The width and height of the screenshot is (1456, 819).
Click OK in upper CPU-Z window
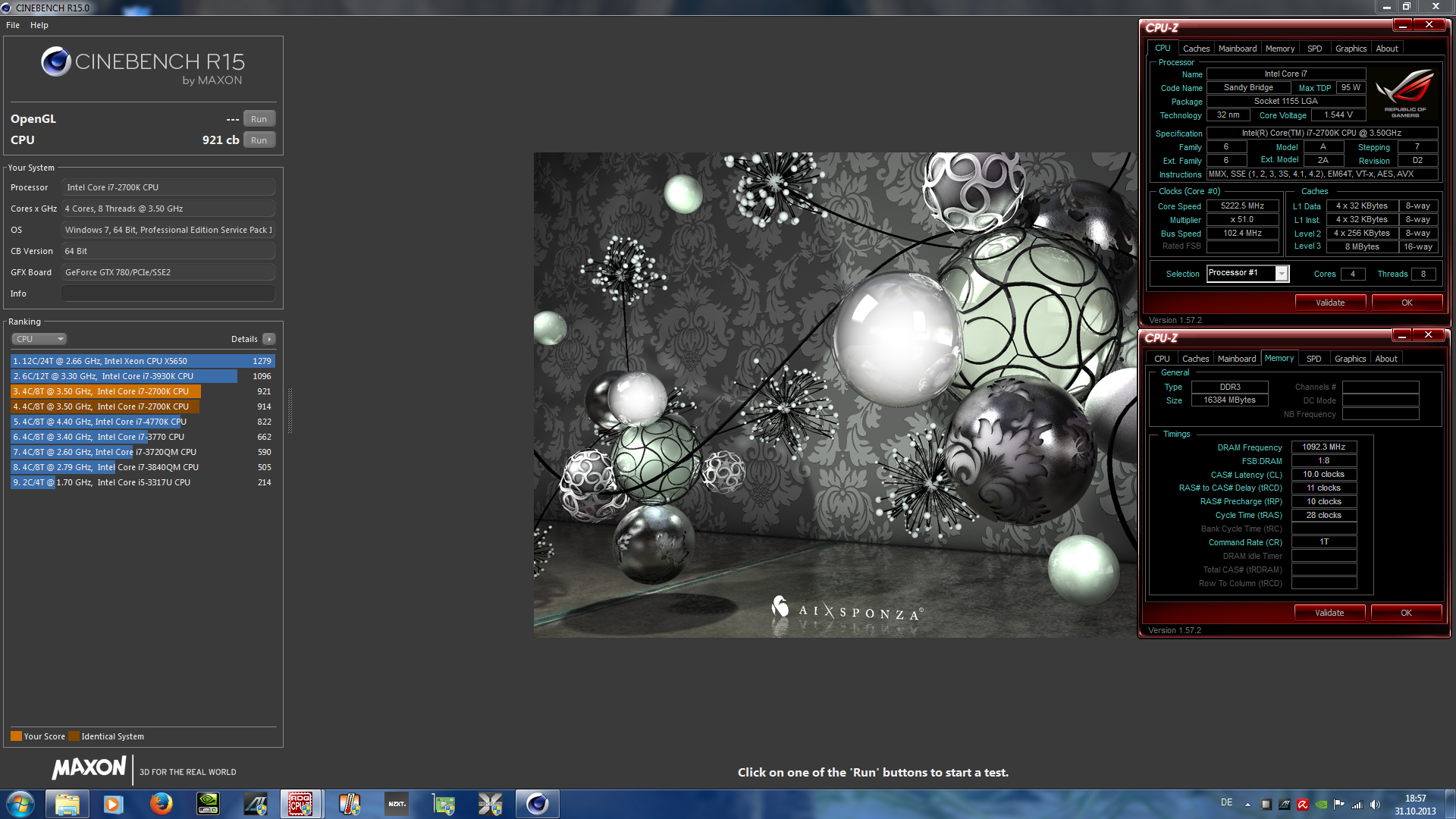click(x=1407, y=303)
